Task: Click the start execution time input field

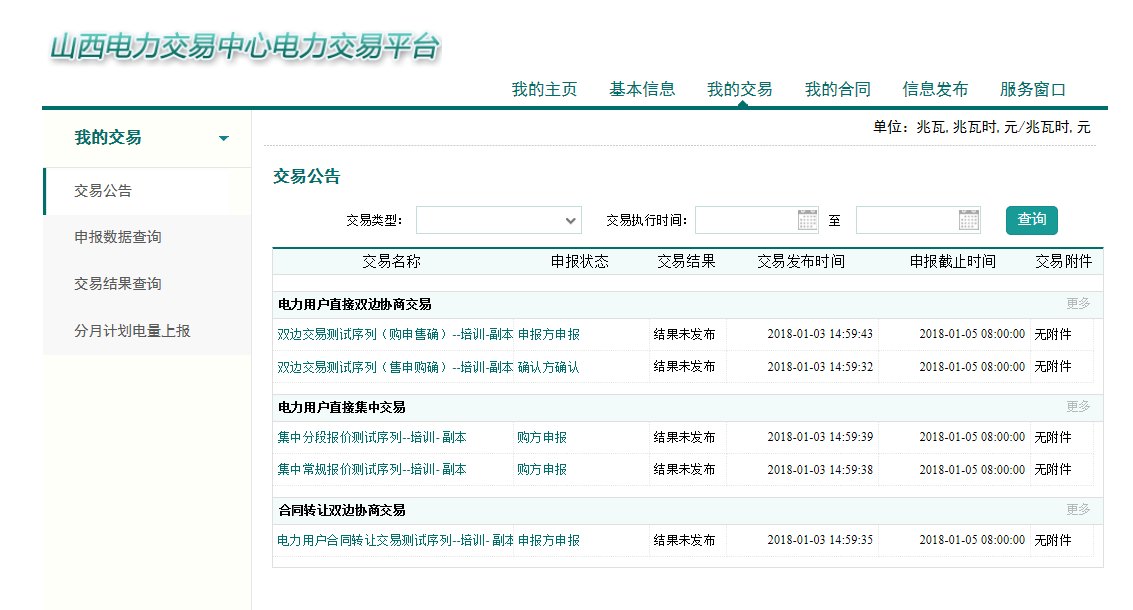Action: [x=745, y=220]
